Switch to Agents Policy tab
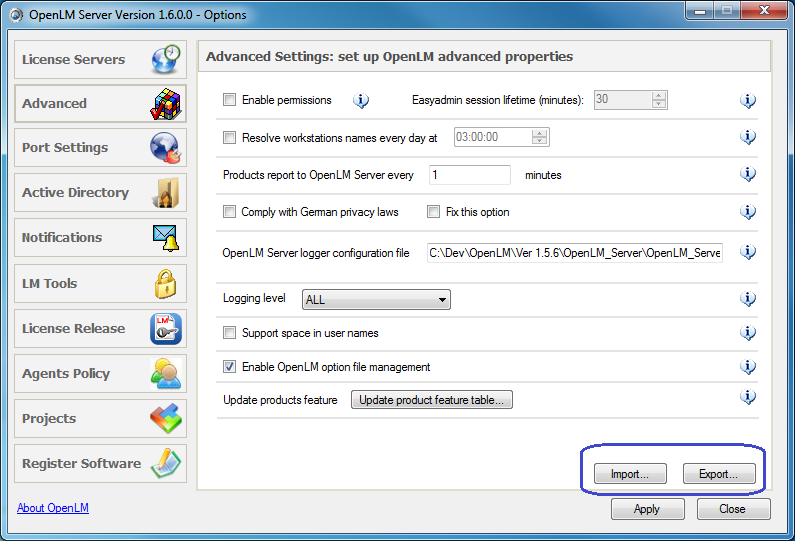The image size is (795, 541). (100, 374)
